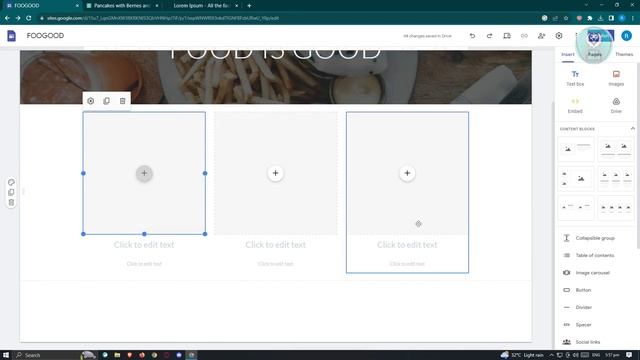The height and width of the screenshot is (360, 640).
Task: Edit heading text under first placeholder
Action: point(144,245)
